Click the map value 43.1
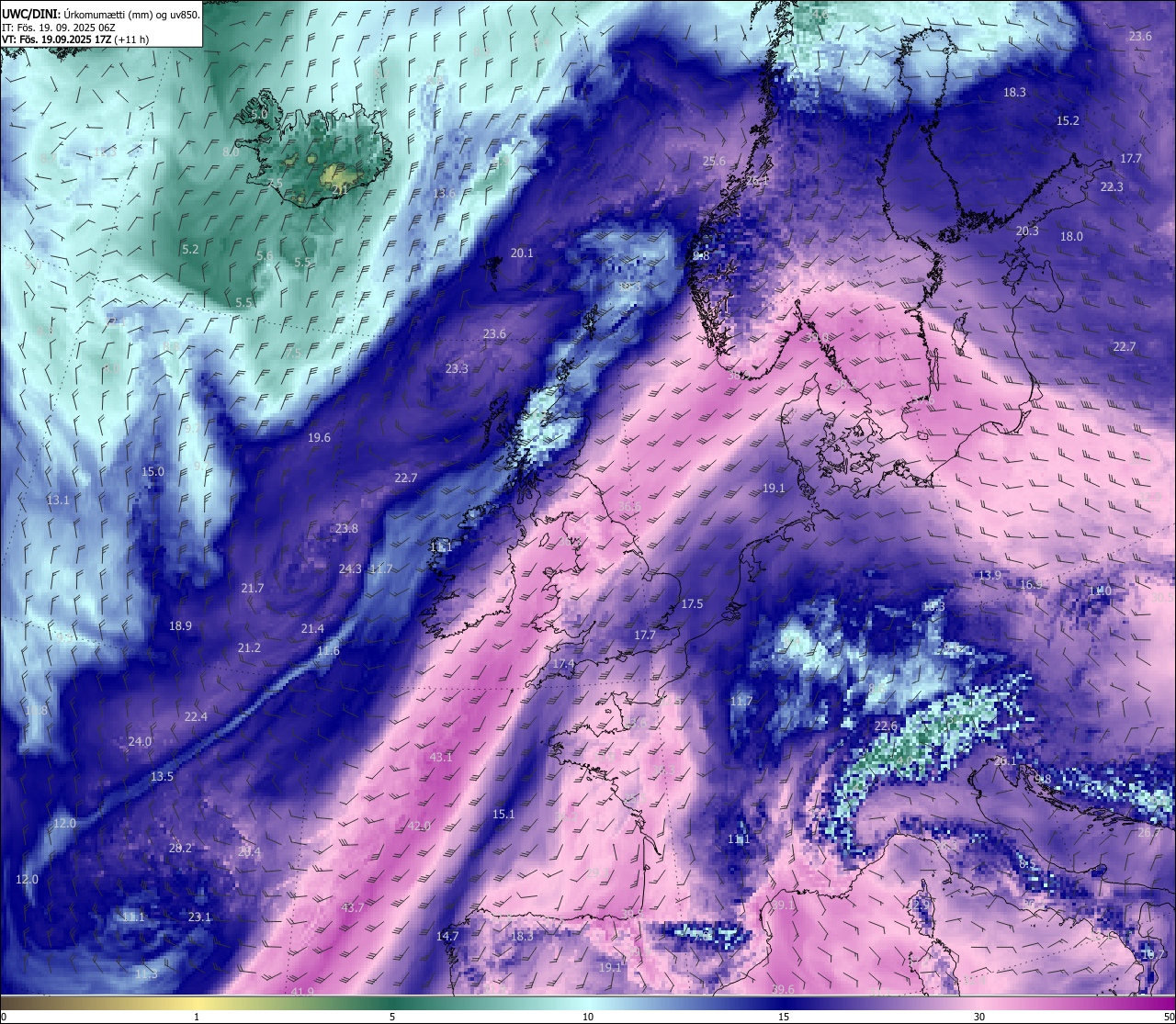Image resolution: width=1176 pixels, height=1024 pixels. tap(441, 758)
